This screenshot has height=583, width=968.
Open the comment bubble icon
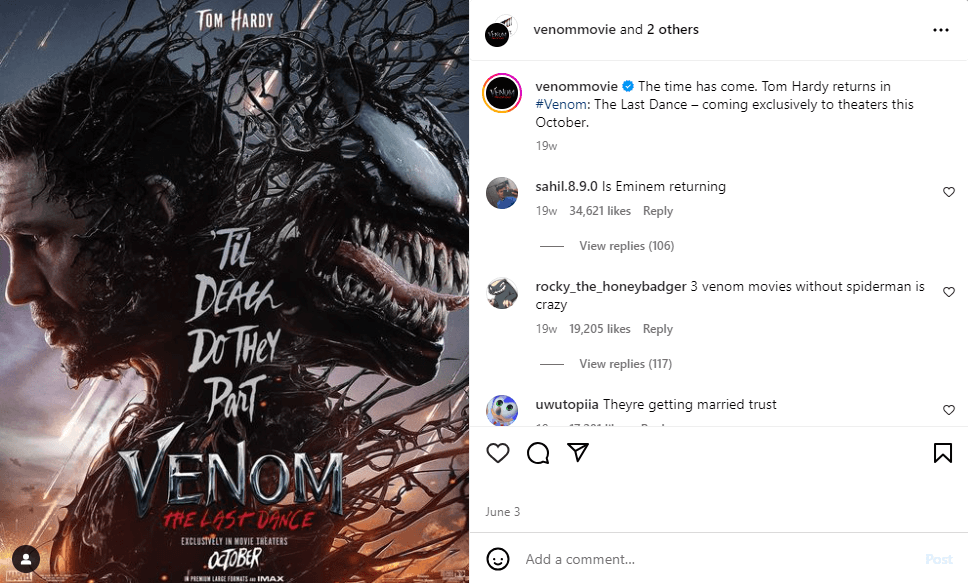click(538, 453)
